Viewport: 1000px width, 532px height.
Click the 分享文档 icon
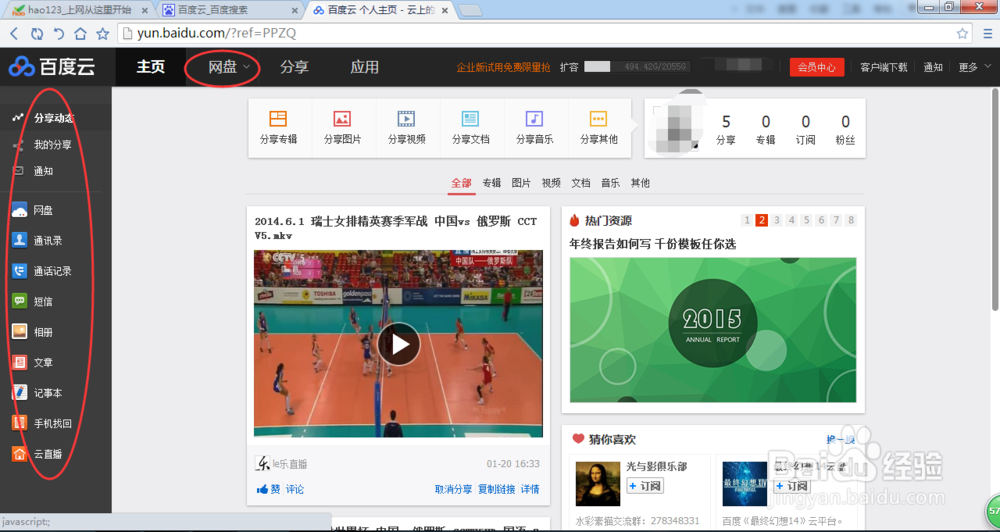pos(471,119)
